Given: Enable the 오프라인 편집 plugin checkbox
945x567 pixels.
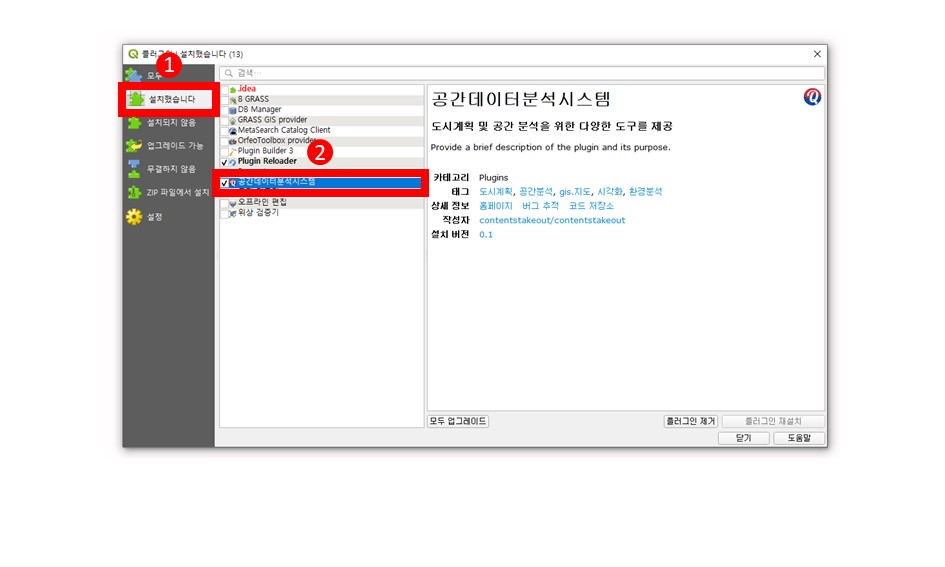Looking at the screenshot, I should click(x=224, y=203).
